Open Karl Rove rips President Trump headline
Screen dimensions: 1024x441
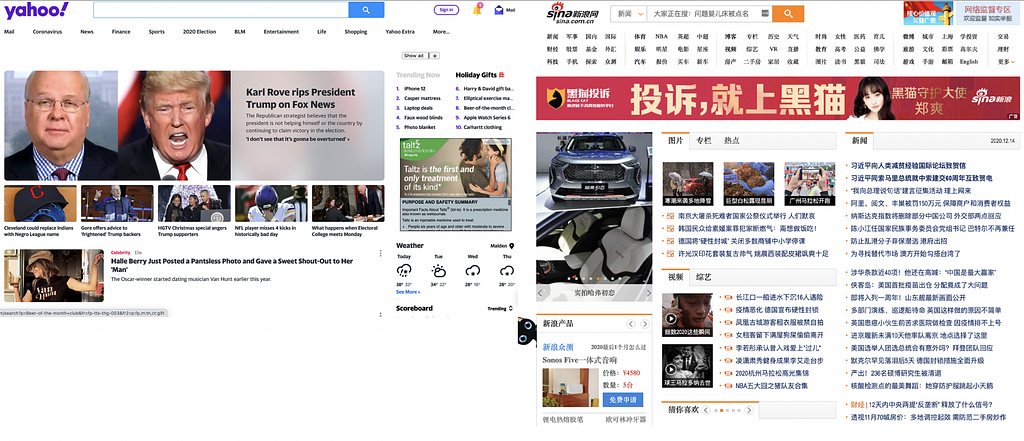click(300, 98)
